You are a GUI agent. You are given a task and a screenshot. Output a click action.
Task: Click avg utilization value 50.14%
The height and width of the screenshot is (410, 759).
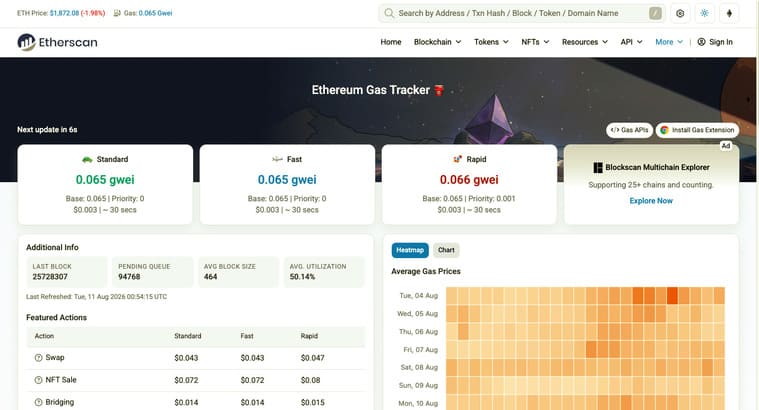(302, 277)
